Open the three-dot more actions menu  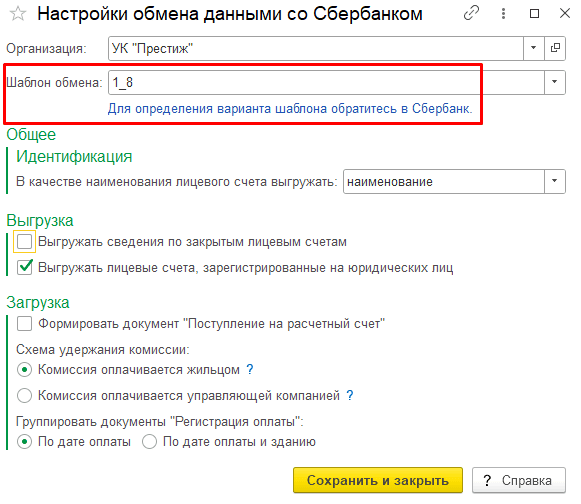pyautogui.click(x=503, y=14)
